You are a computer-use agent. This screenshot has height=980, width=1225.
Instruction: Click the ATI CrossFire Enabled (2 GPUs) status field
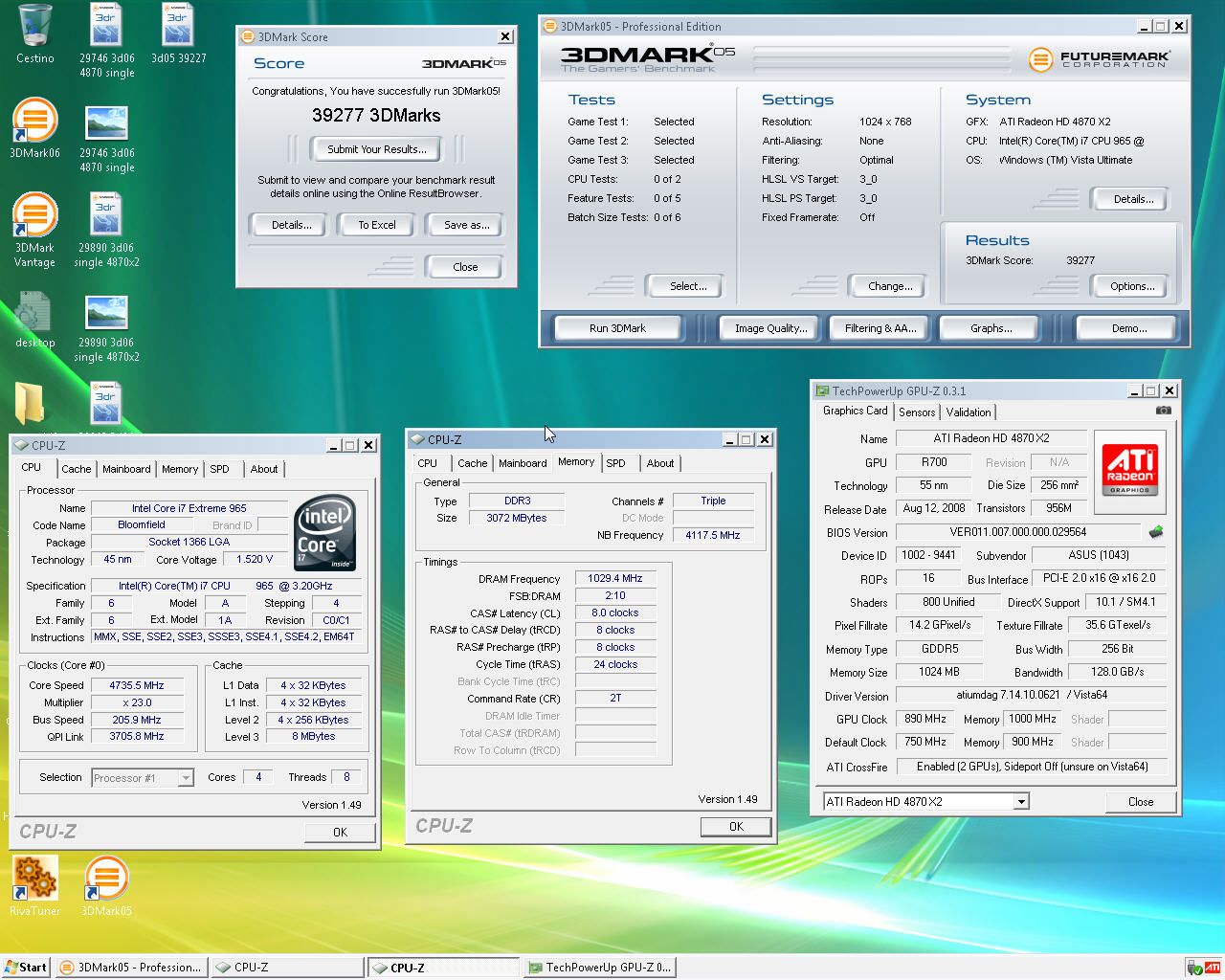click(1033, 767)
